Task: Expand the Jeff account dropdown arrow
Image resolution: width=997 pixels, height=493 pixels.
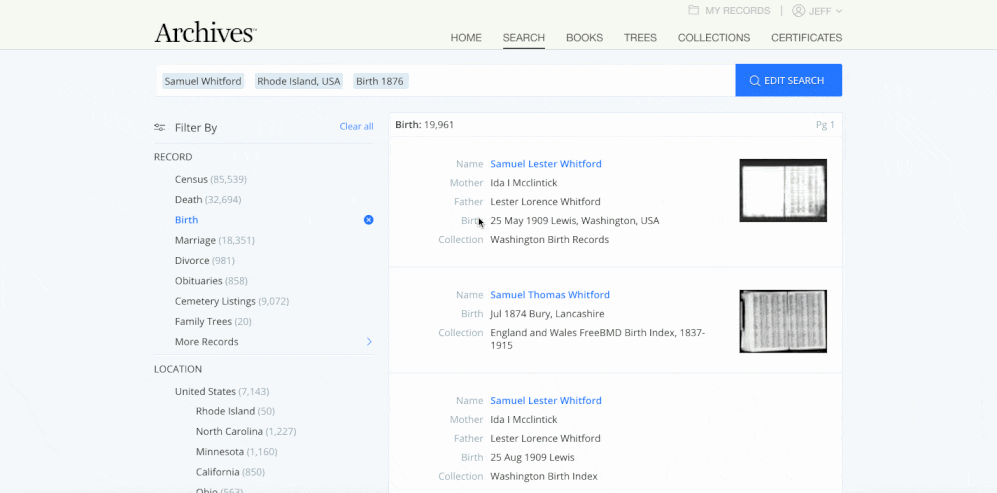Action: tap(839, 11)
